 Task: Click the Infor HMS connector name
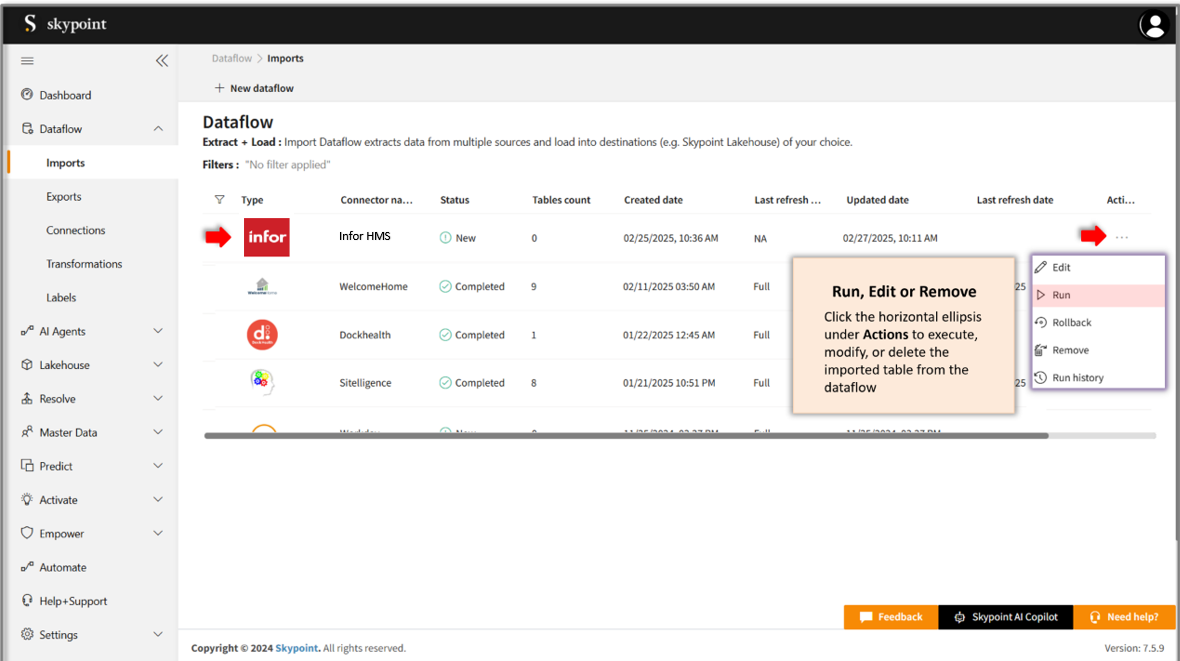(x=364, y=236)
